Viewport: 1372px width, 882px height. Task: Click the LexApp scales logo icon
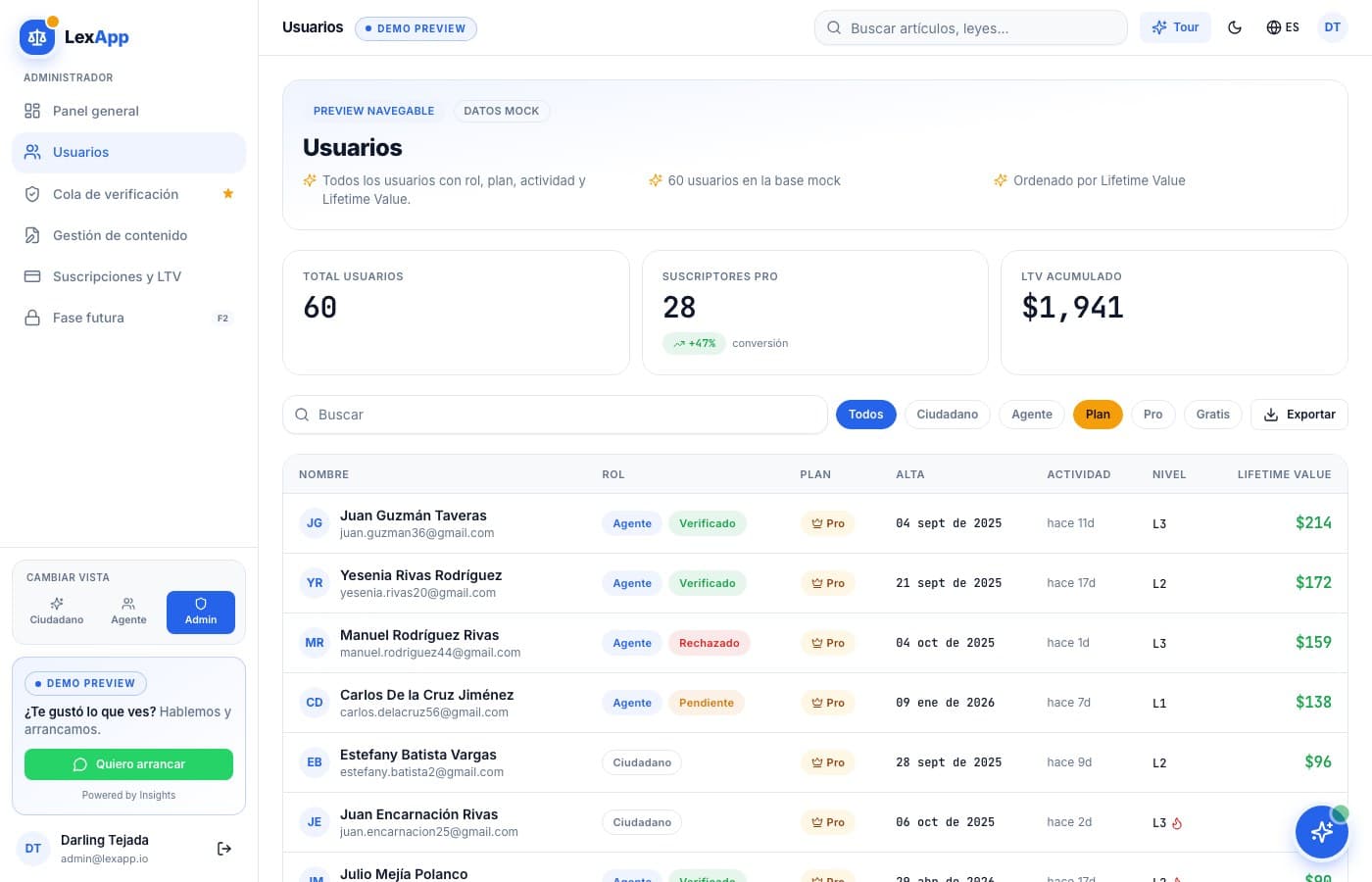click(37, 37)
